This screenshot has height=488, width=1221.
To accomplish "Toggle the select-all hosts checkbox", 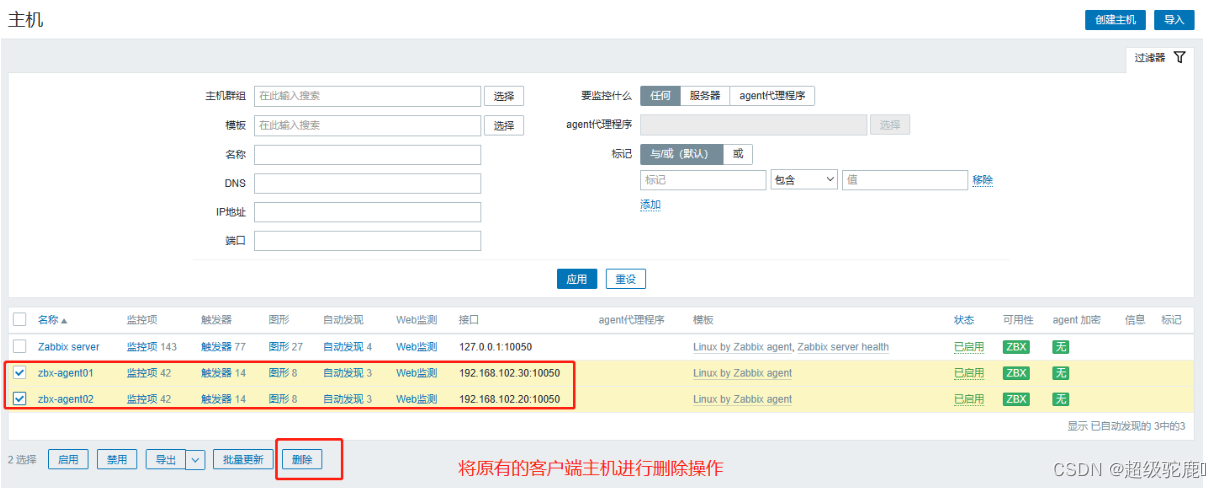I will click(x=19, y=320).
